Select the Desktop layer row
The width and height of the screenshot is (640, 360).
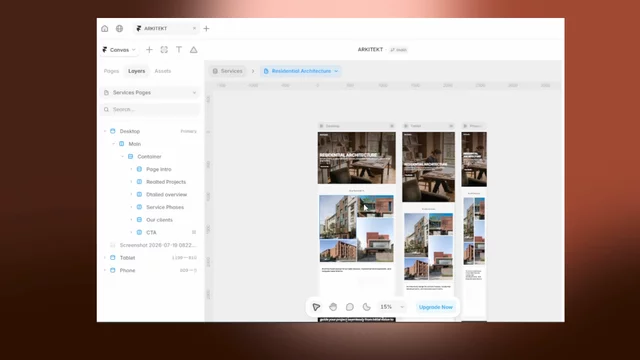[150, 131]
